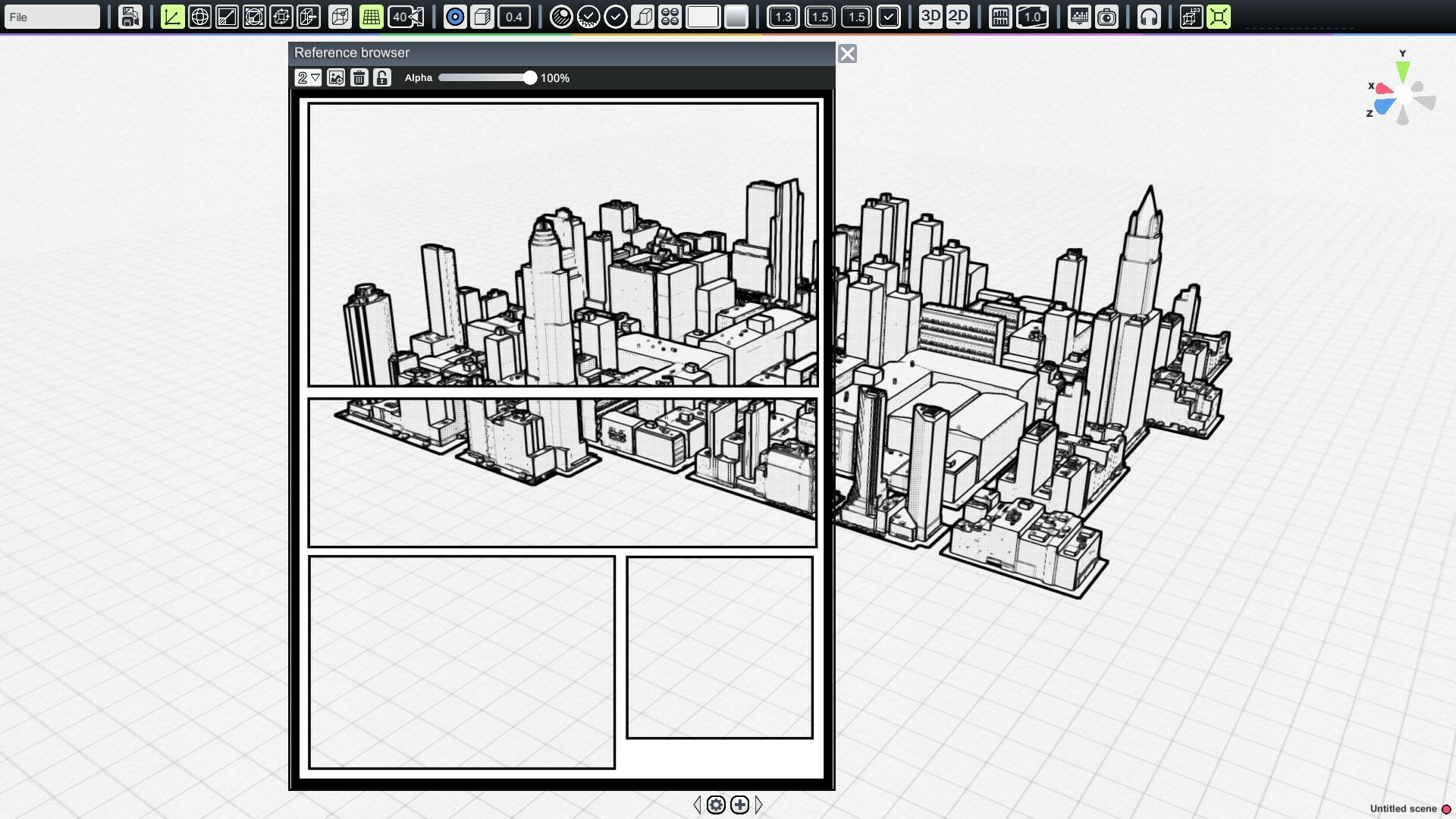1456x819 pixels.
Task: Enable the checkmark toggle beside the 1.5 buttons
Action: tap(889, 16)
